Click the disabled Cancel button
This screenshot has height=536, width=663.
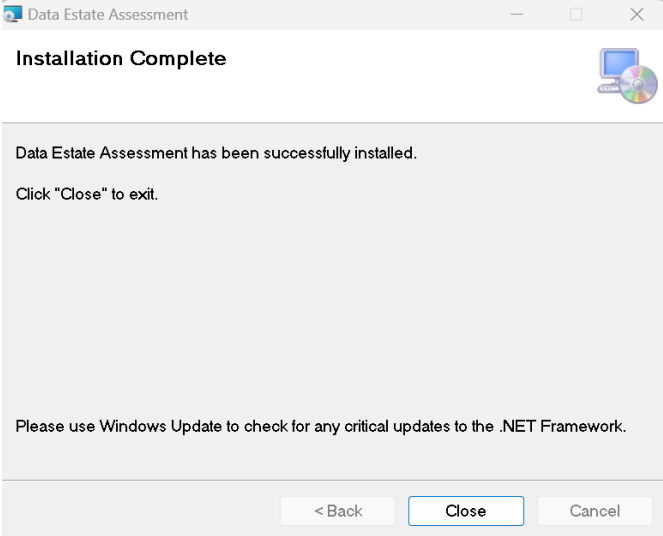click(x=595, y=511)
